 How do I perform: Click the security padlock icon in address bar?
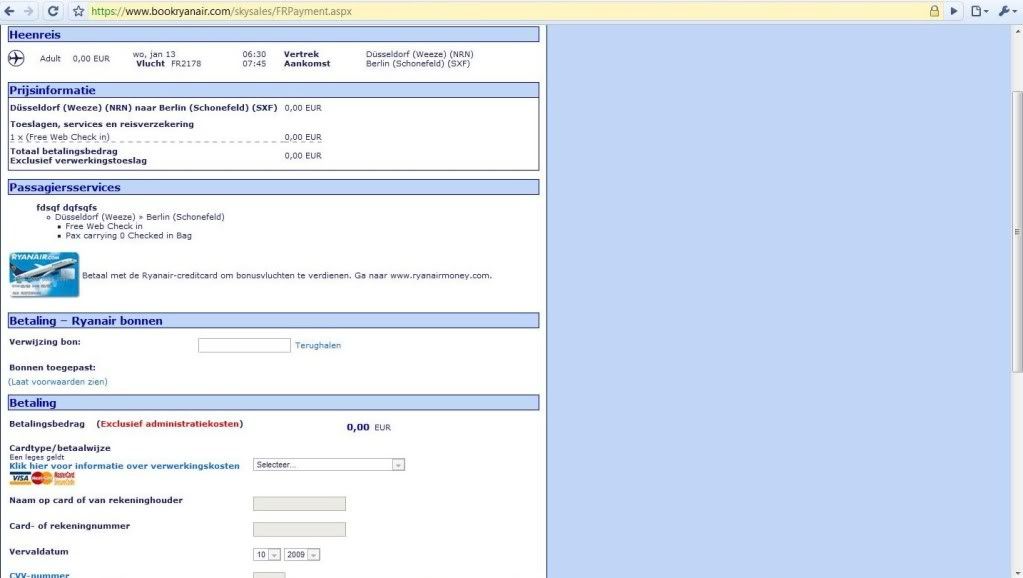(934, 11)
